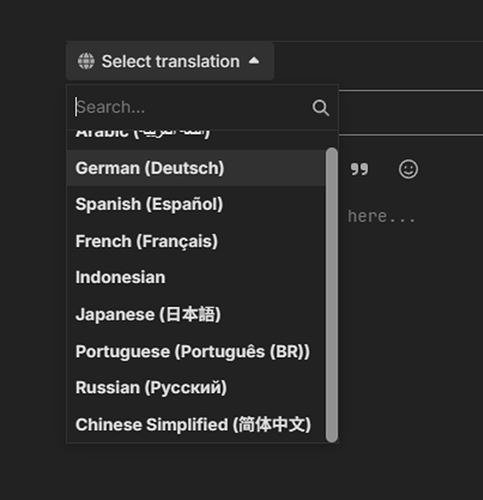Open the emoji picker smiley icon
This screenshot has height=500, width=483.
pos(408,169)
